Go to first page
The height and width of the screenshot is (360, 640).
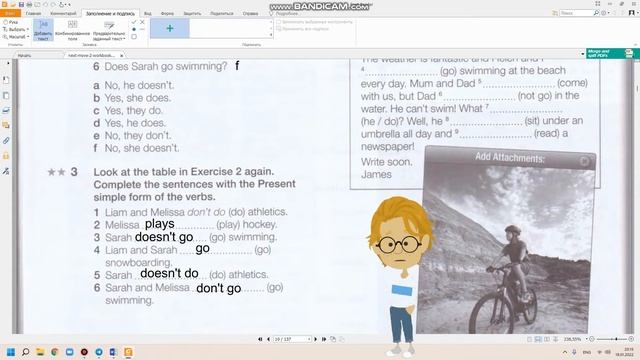[x=260, y=339]
